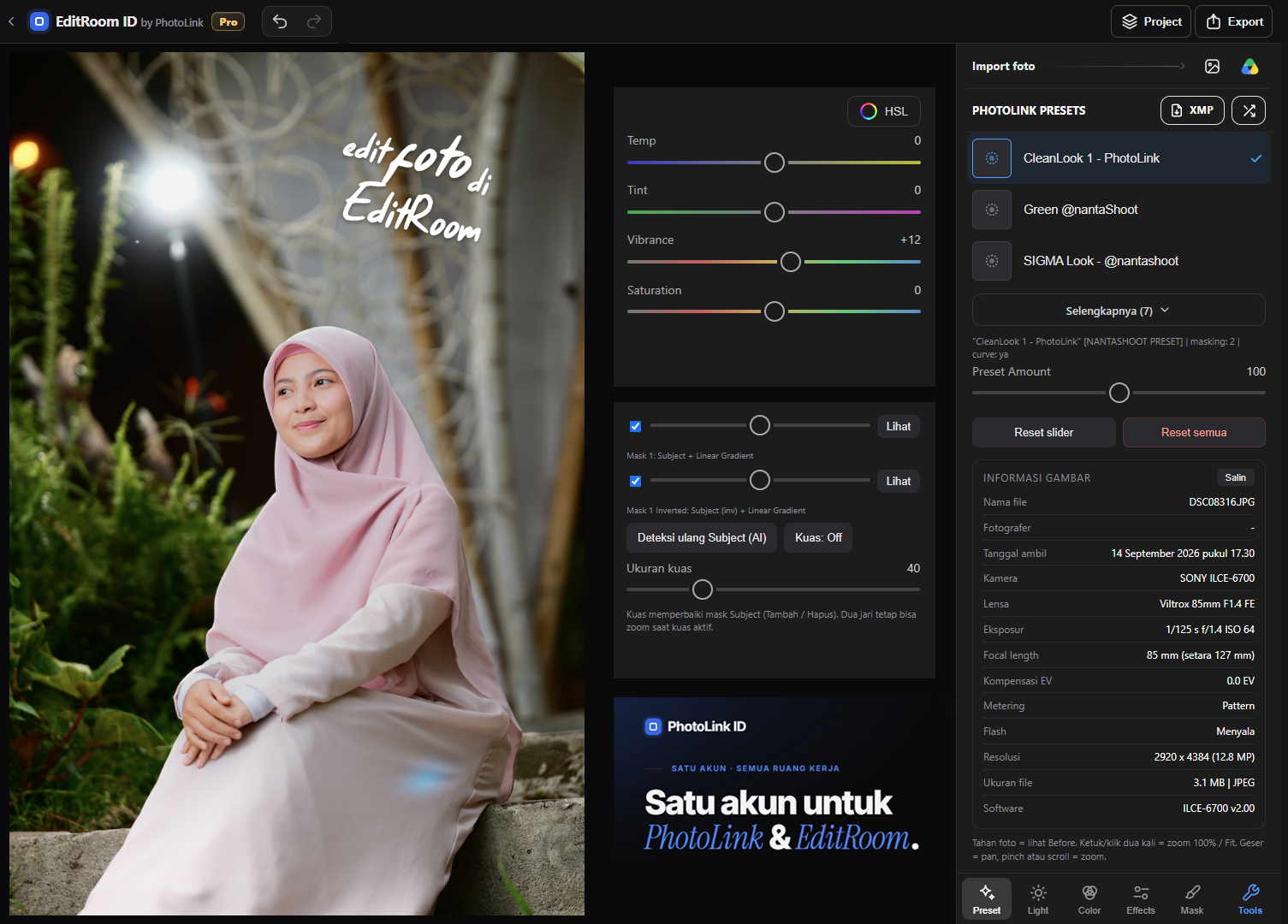Click the portrait photo preview
This screenshot has width=1288, height=924.
pyautogui.click(x=297, y=483)
